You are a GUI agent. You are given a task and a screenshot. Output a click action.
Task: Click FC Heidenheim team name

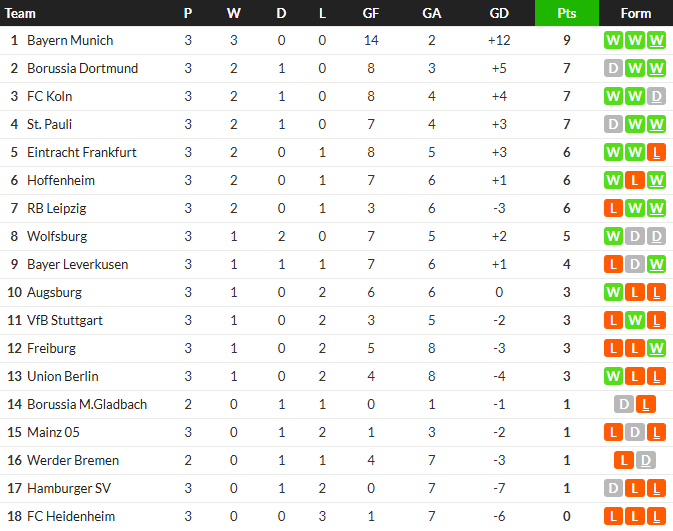(x=71, y=517)
